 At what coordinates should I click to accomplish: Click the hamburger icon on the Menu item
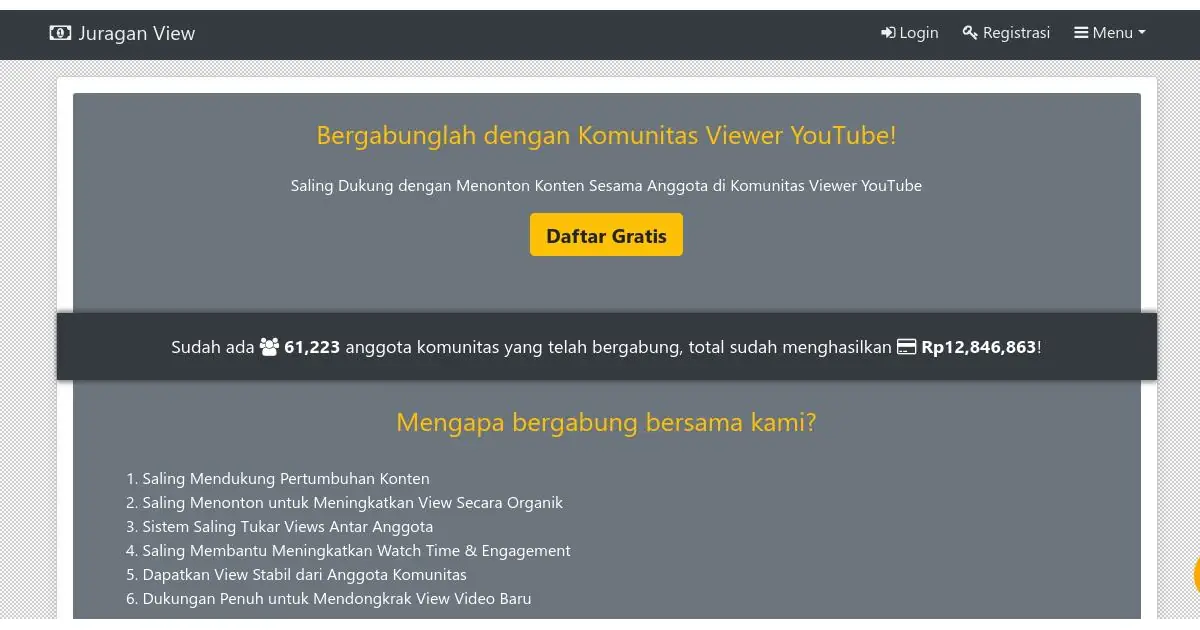(1081, 32)
